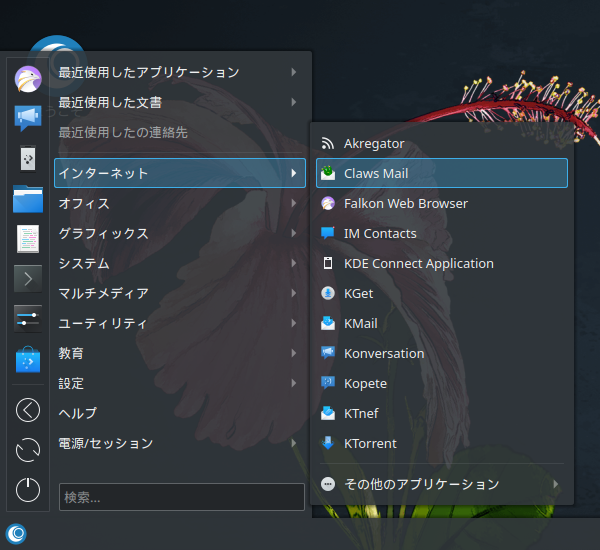Expand the インターネット submenu arrow

pos(294,173)
